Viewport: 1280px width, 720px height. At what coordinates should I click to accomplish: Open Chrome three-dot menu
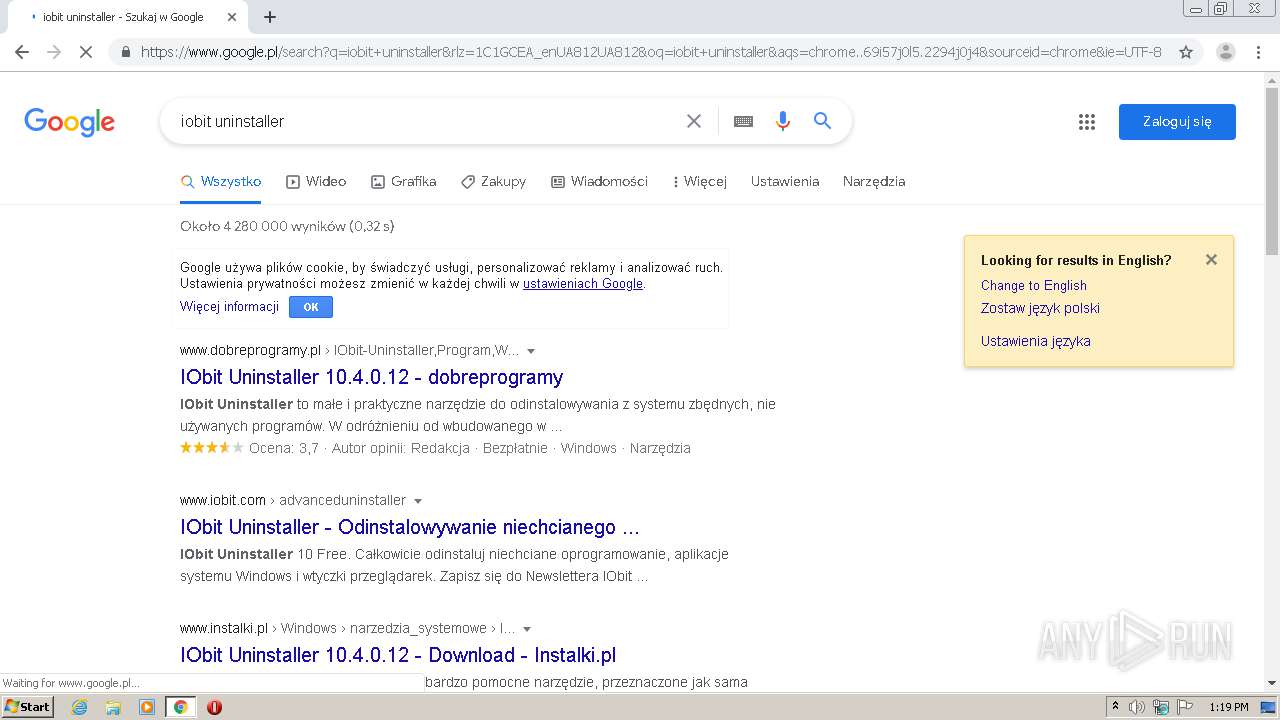(1258, 52)
